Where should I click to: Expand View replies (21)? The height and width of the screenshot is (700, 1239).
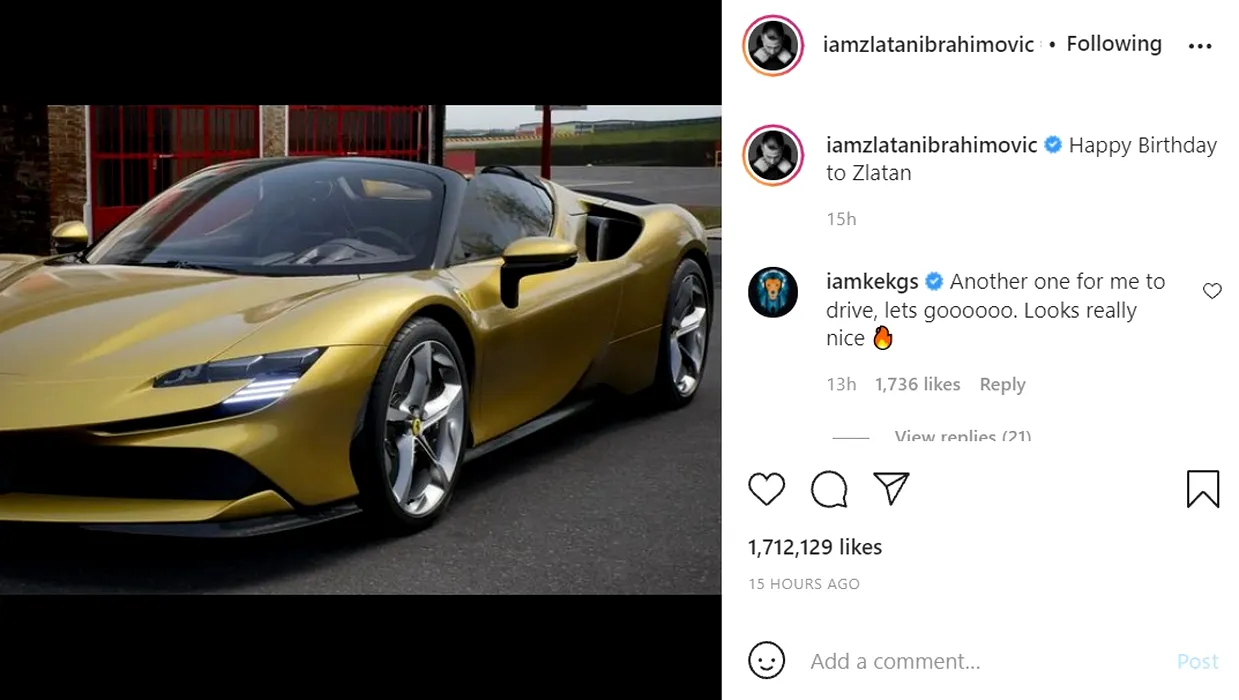click(963, 437)
